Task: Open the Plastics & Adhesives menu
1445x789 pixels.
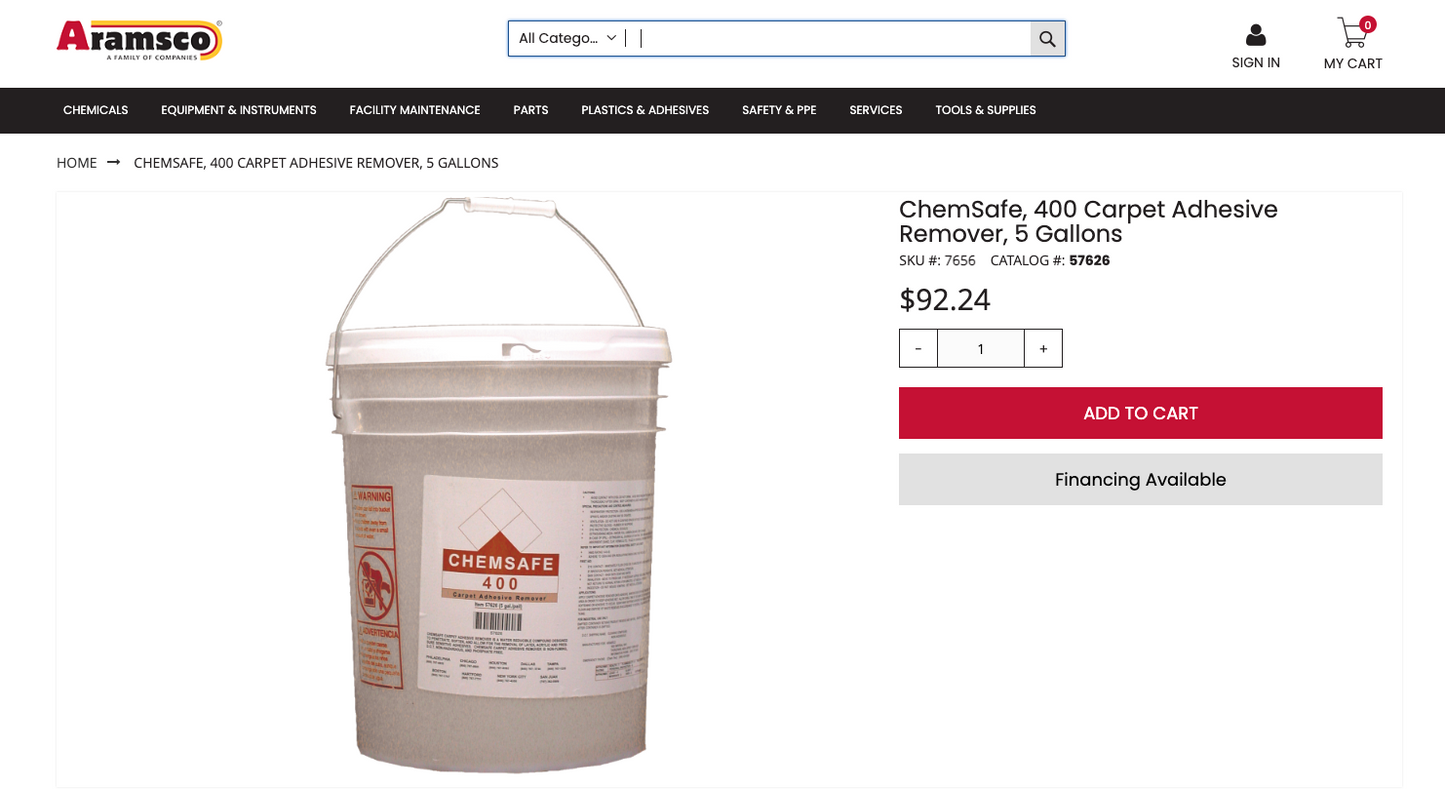Action: (x=645, y=110)
